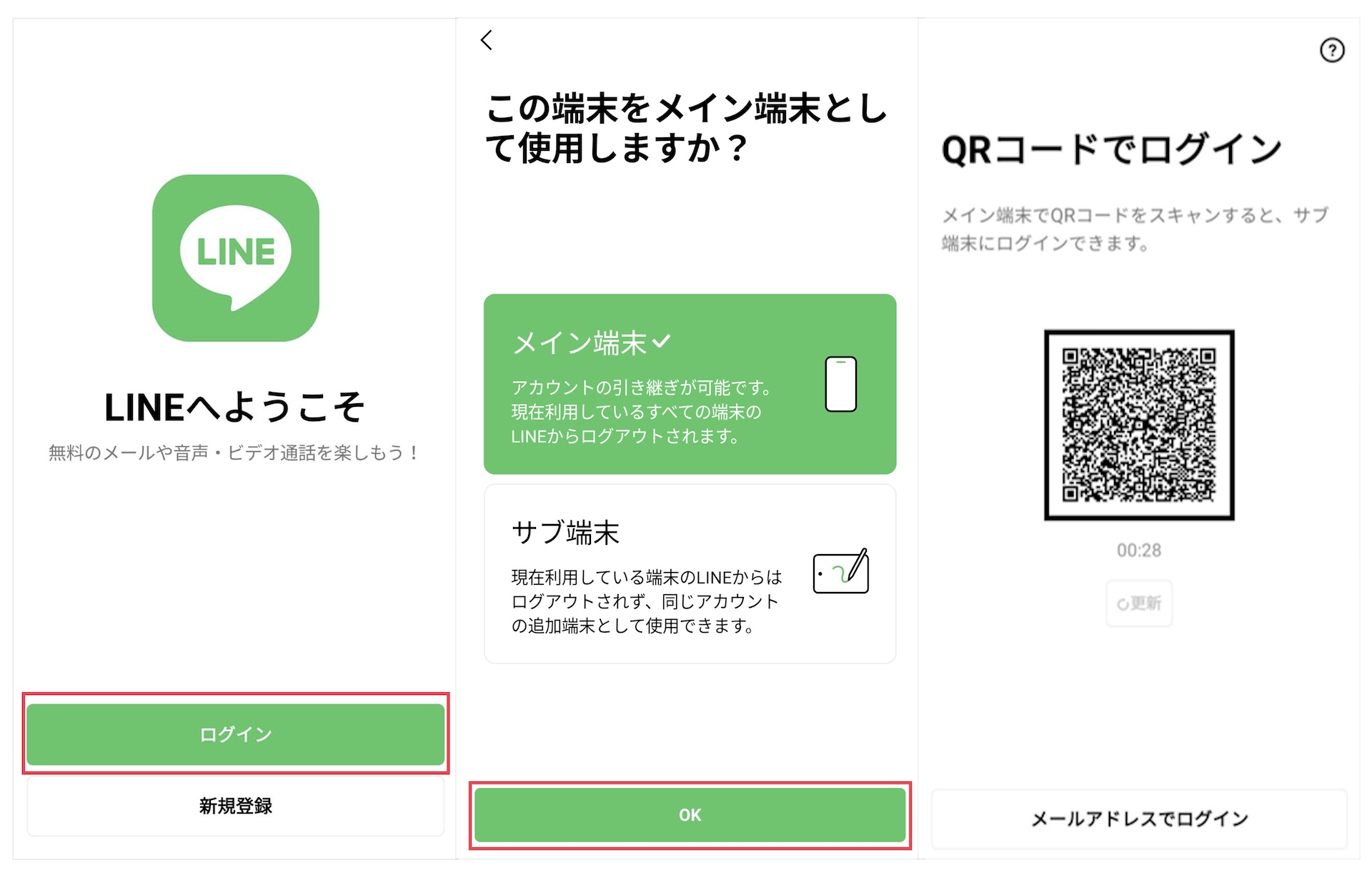Click the checkmark beside メイン端末
Viewport: 1372px width, 888px height.
[x=662, y=341]
